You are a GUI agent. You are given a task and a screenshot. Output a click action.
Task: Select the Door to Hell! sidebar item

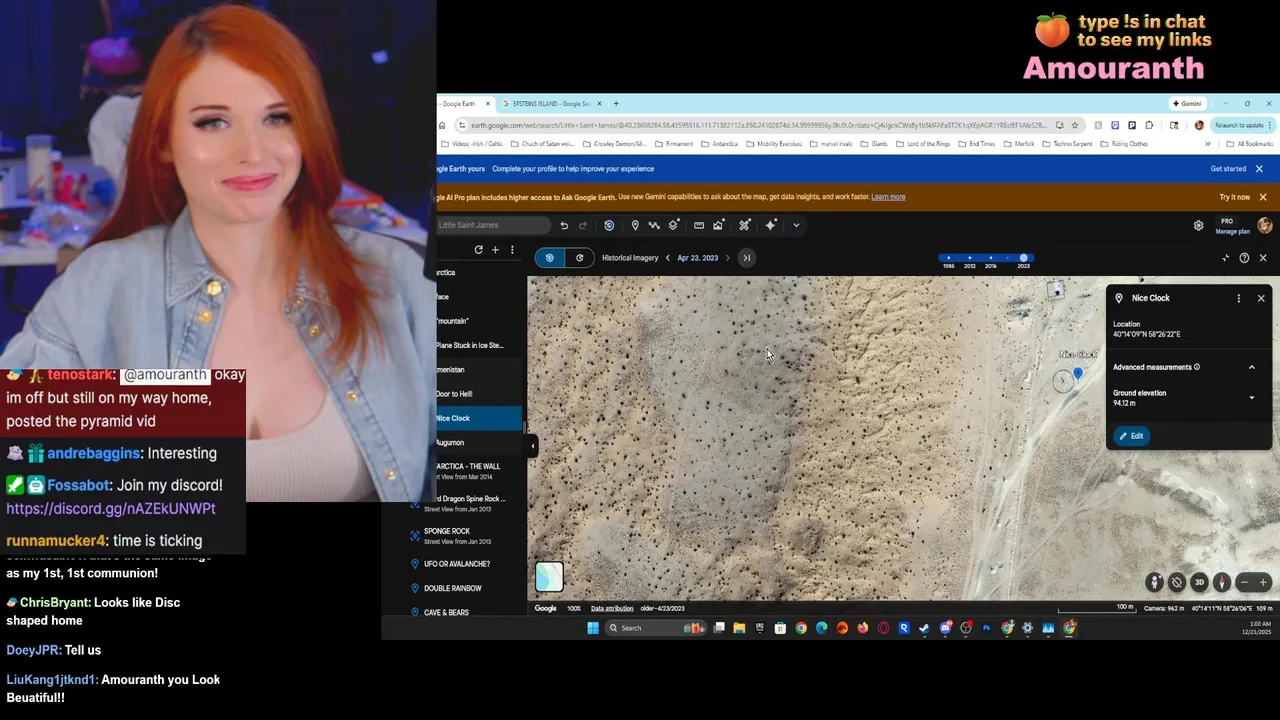coord(478,394)
